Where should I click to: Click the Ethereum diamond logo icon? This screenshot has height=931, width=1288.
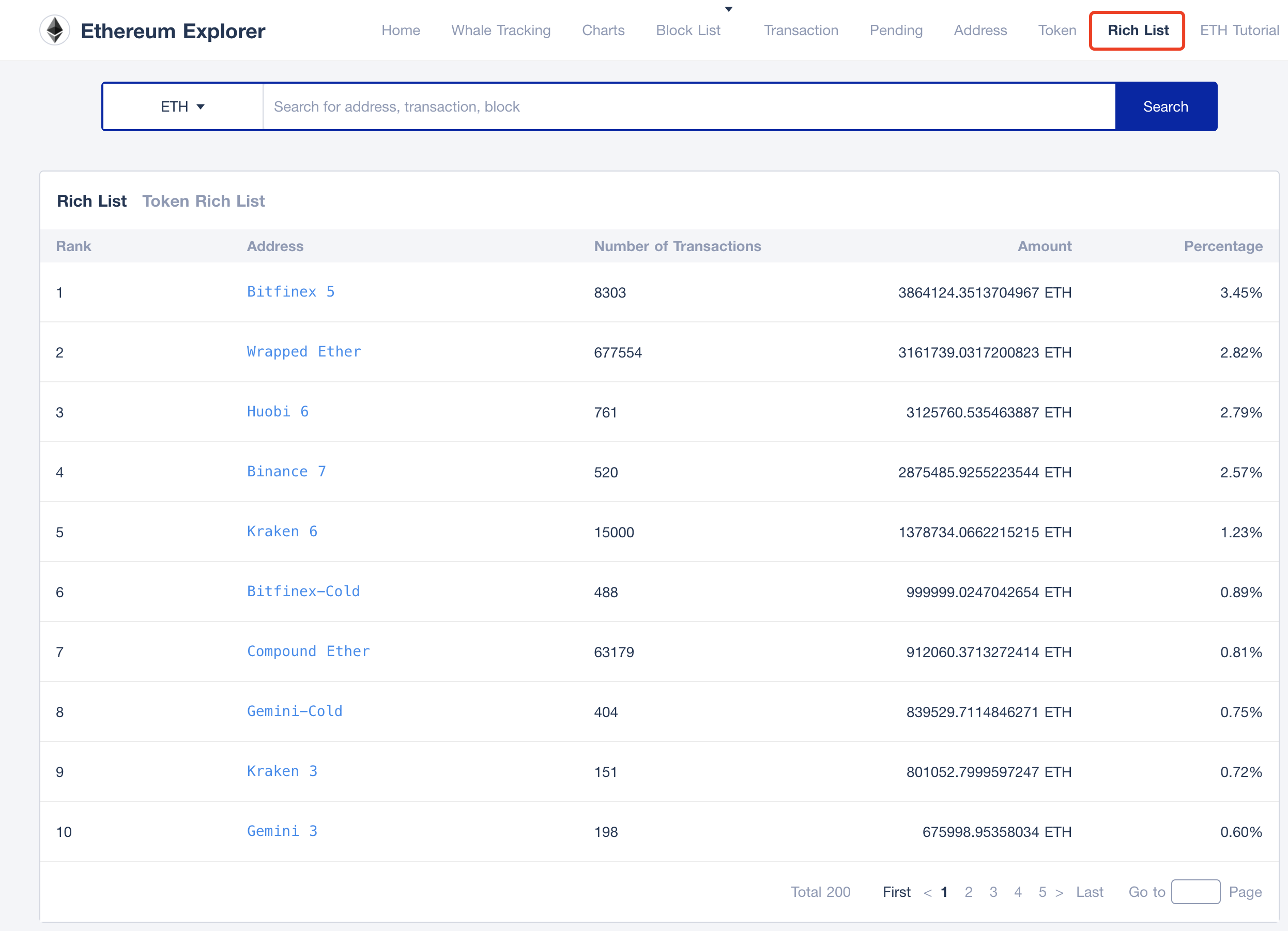pyautogui.click(x=54, y=30)
